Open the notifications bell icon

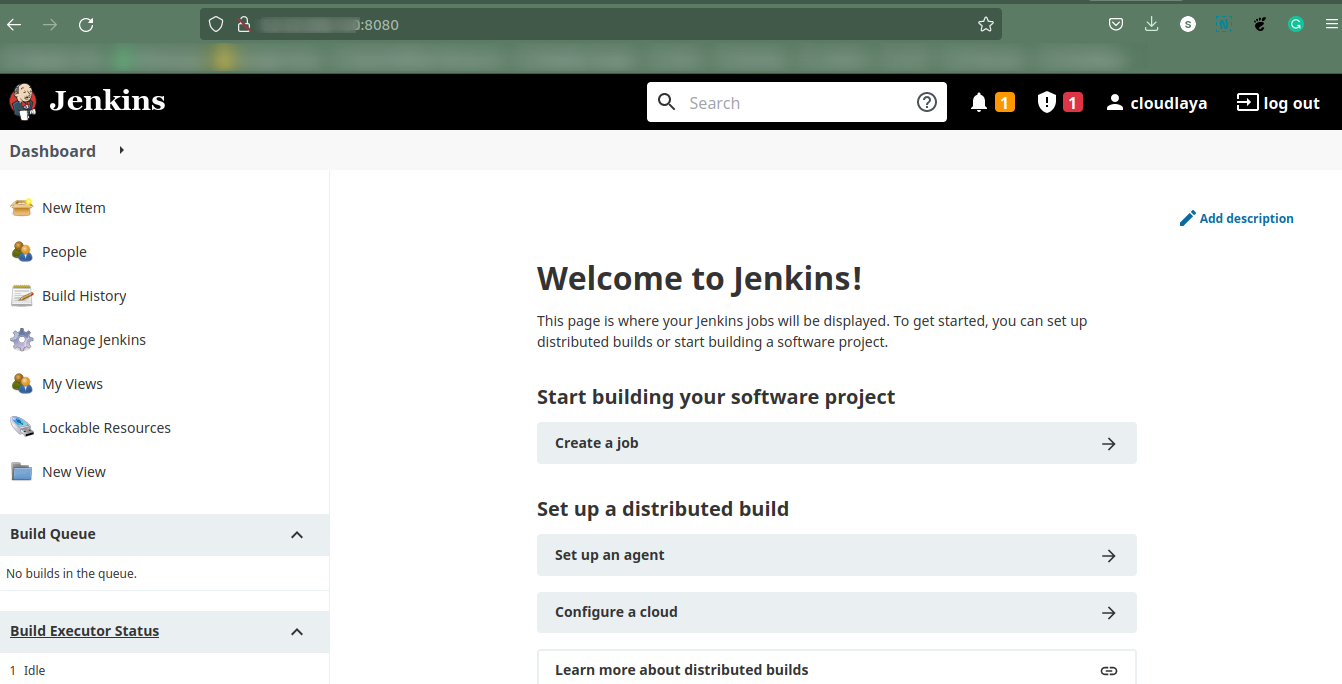point(979,102)
